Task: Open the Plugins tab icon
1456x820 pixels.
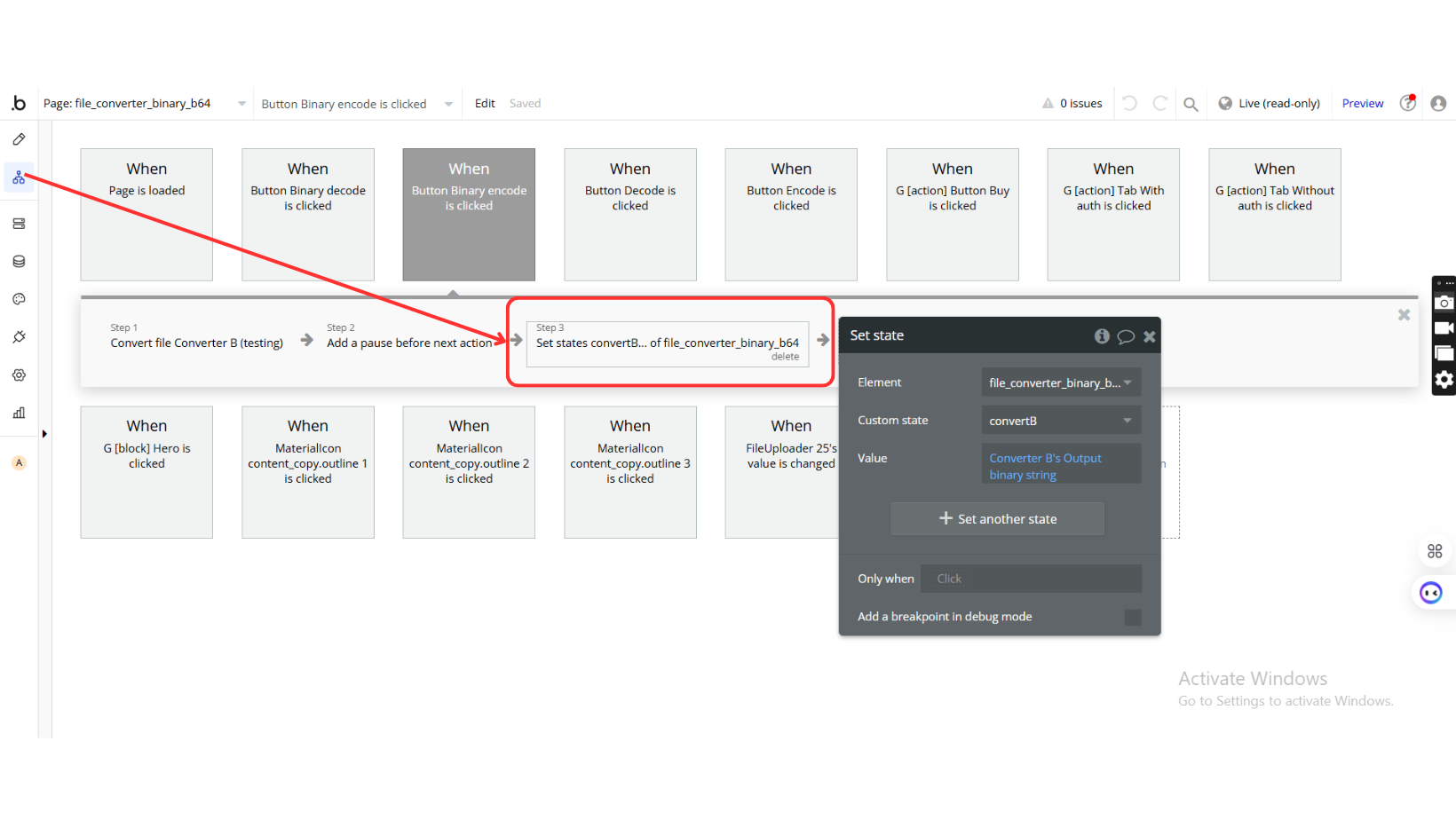Action: click(19, 337)
